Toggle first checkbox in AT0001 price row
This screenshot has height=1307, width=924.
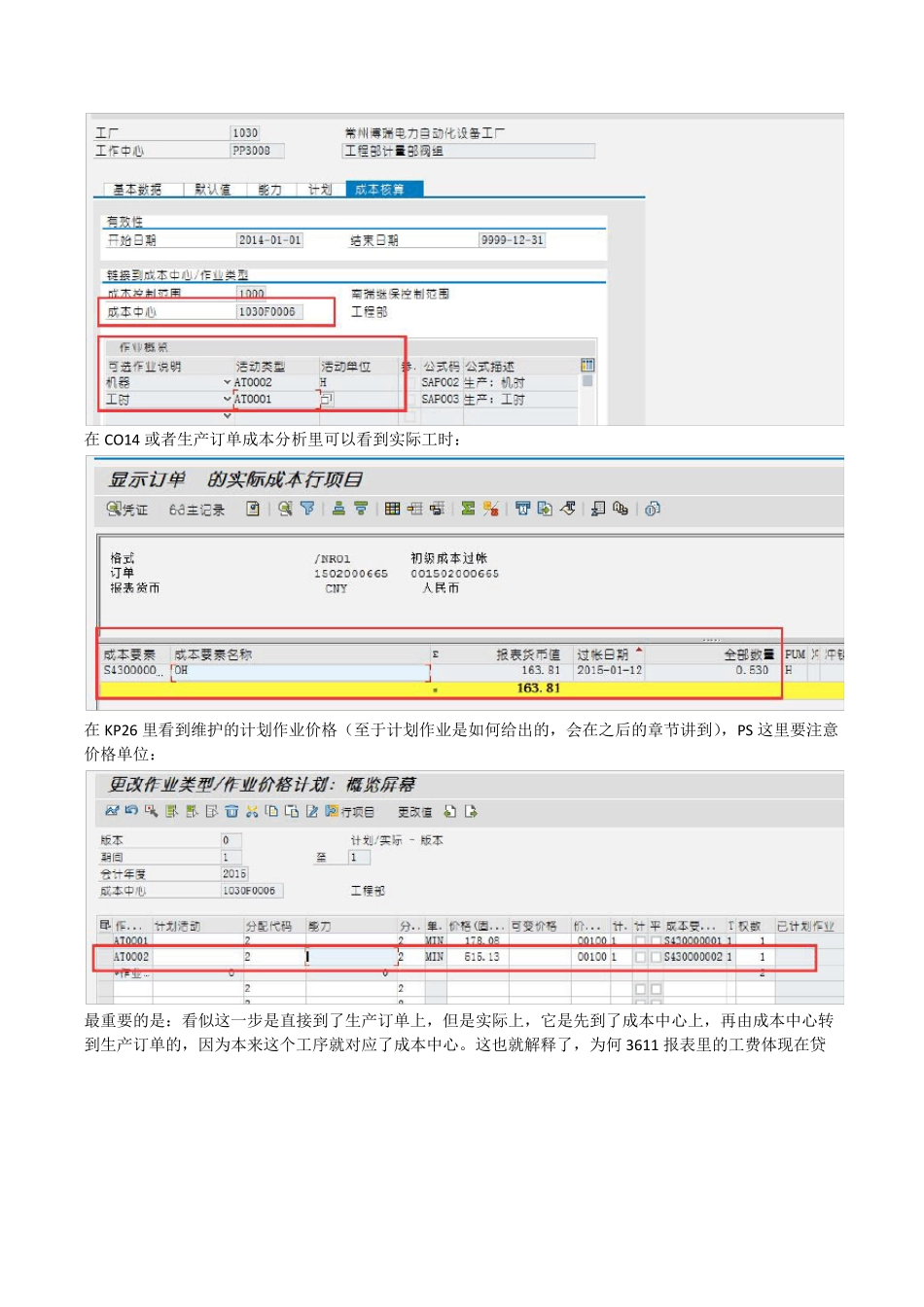click(640, 941)
